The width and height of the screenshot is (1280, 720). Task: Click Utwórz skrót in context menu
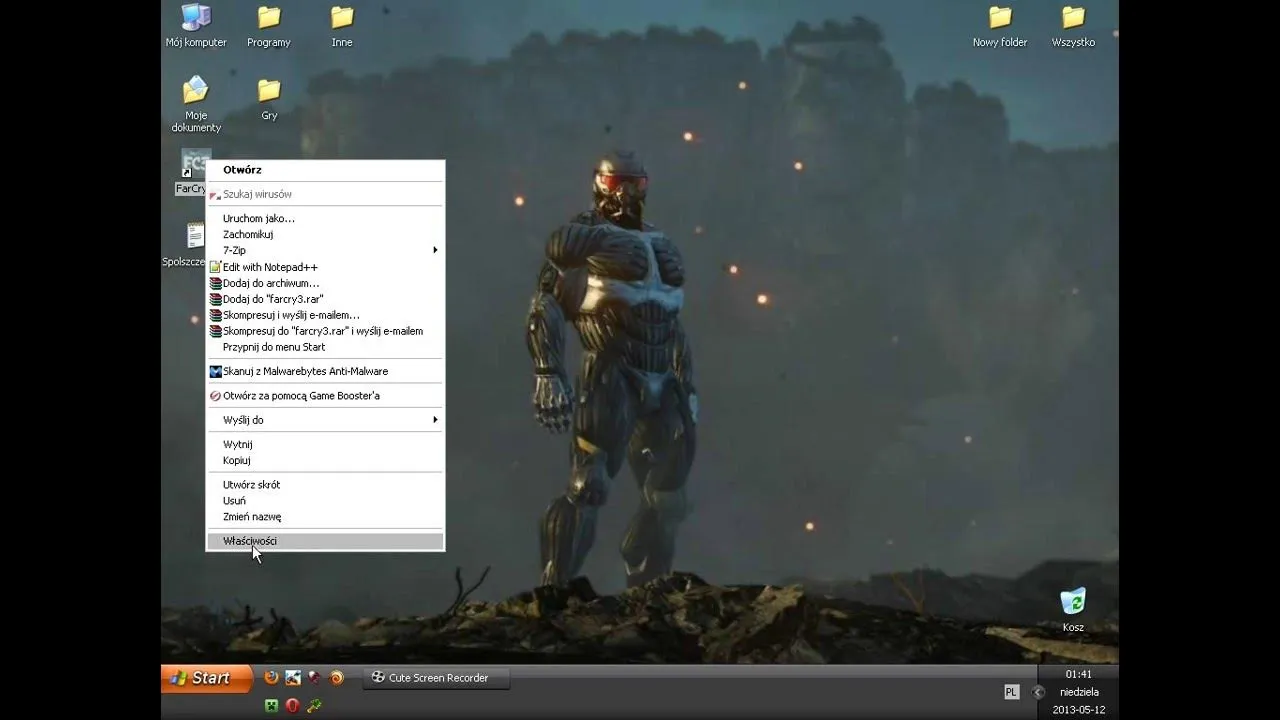pyautogui.click(x=251, y=485)
